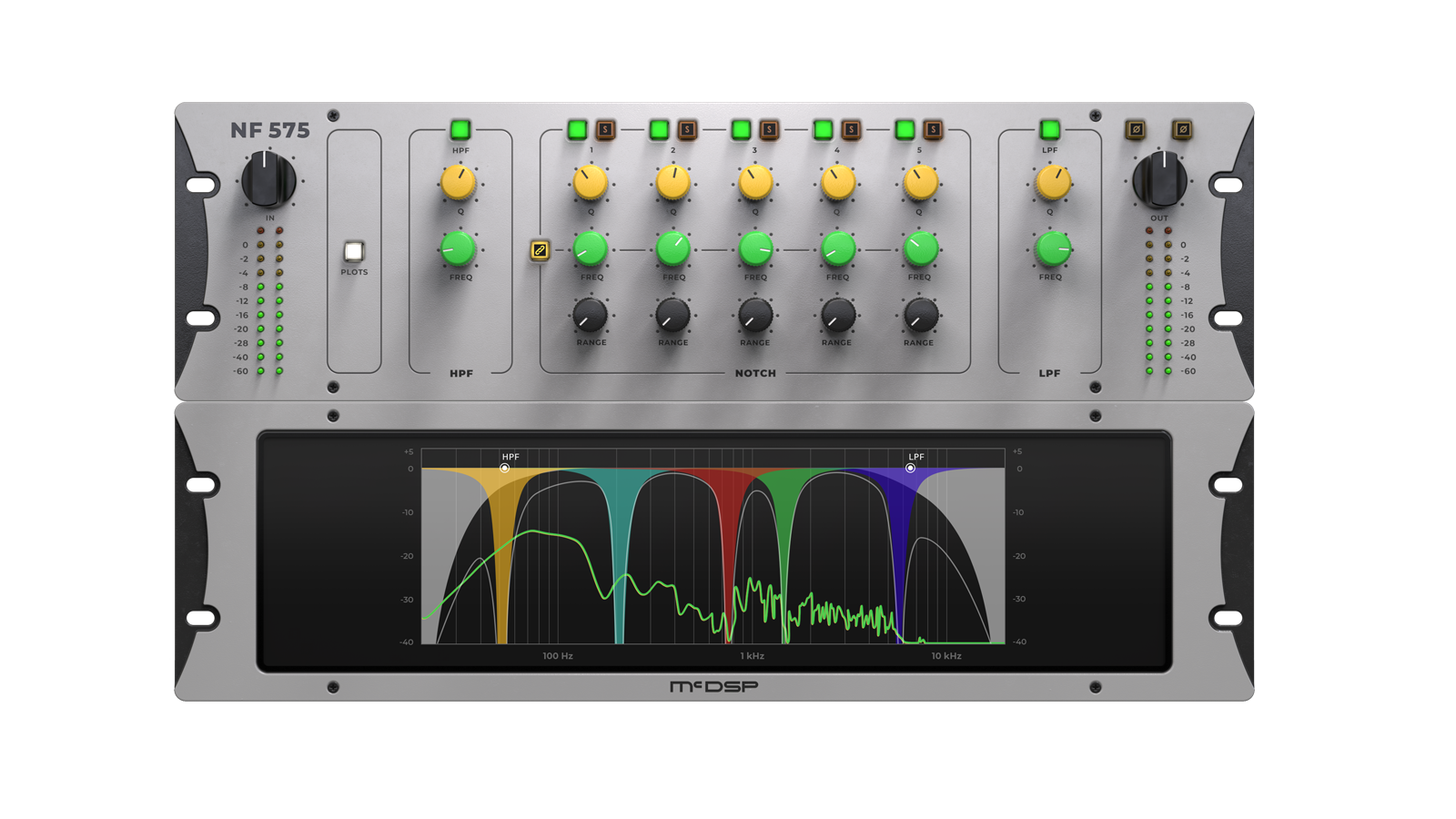Image resolution: width=1456 pixels, height=819 pixels.
Task: Toggle the HPF enable green button
Action: point(460,129)
